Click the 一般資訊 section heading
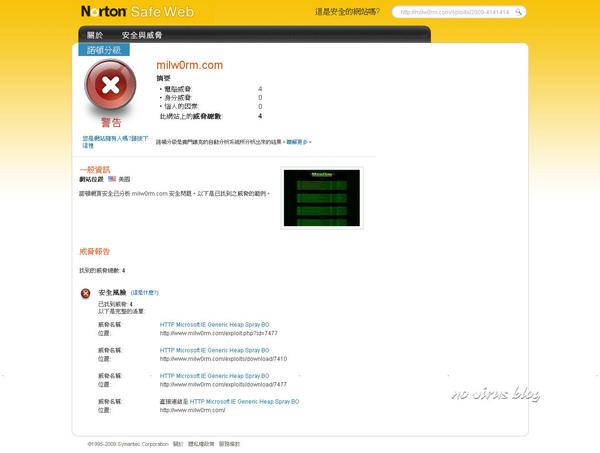This screenshot has width=600, height=453. (95, 169)
